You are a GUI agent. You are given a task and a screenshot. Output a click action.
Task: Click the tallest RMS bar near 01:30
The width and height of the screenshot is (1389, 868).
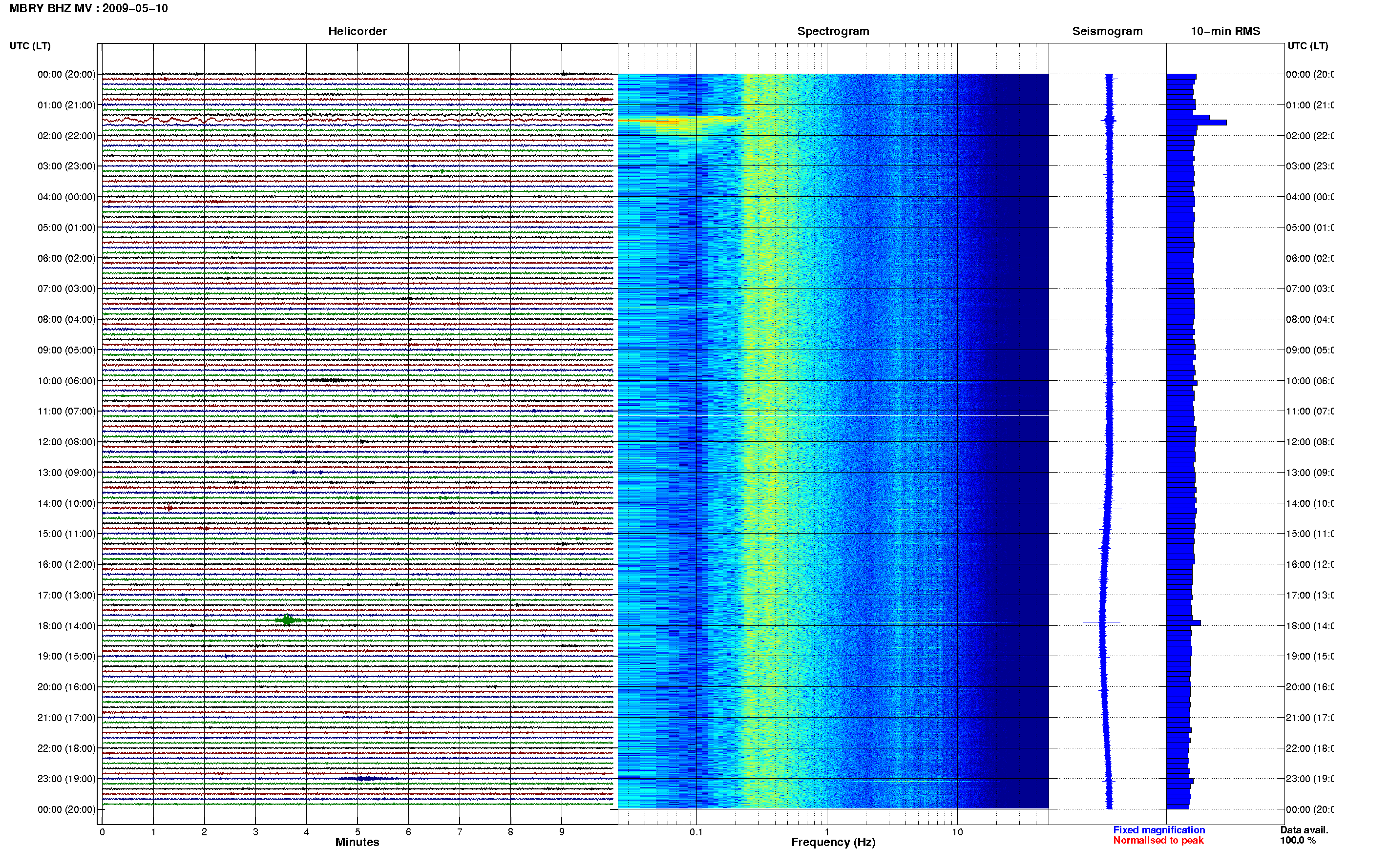1196,122
